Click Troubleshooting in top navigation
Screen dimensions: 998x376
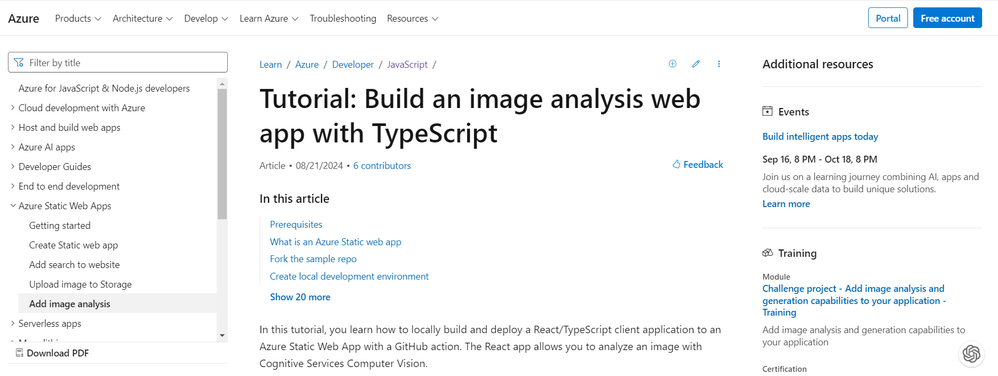tap(342, 18)
